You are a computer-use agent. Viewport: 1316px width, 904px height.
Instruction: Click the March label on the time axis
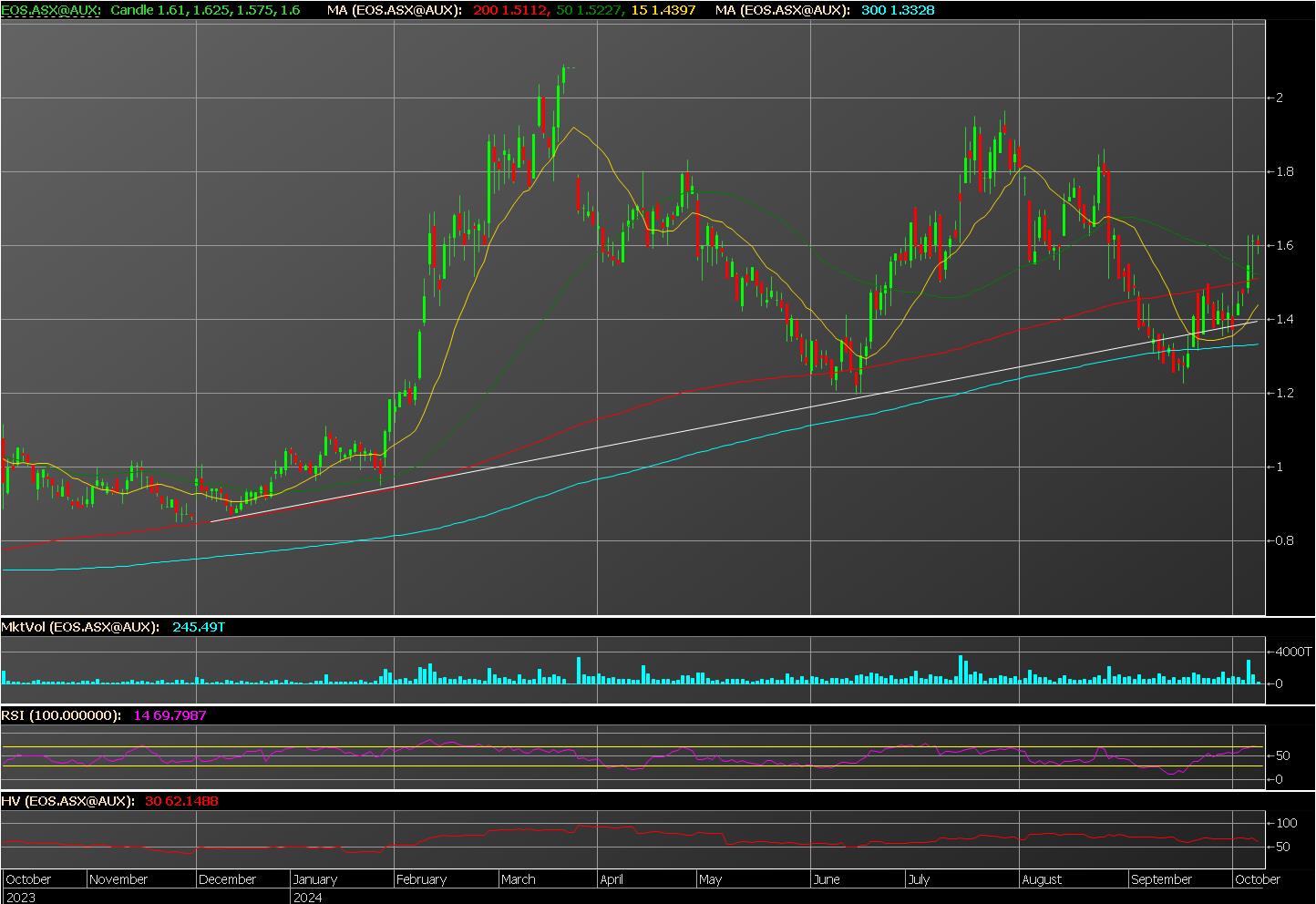(519, 879)
